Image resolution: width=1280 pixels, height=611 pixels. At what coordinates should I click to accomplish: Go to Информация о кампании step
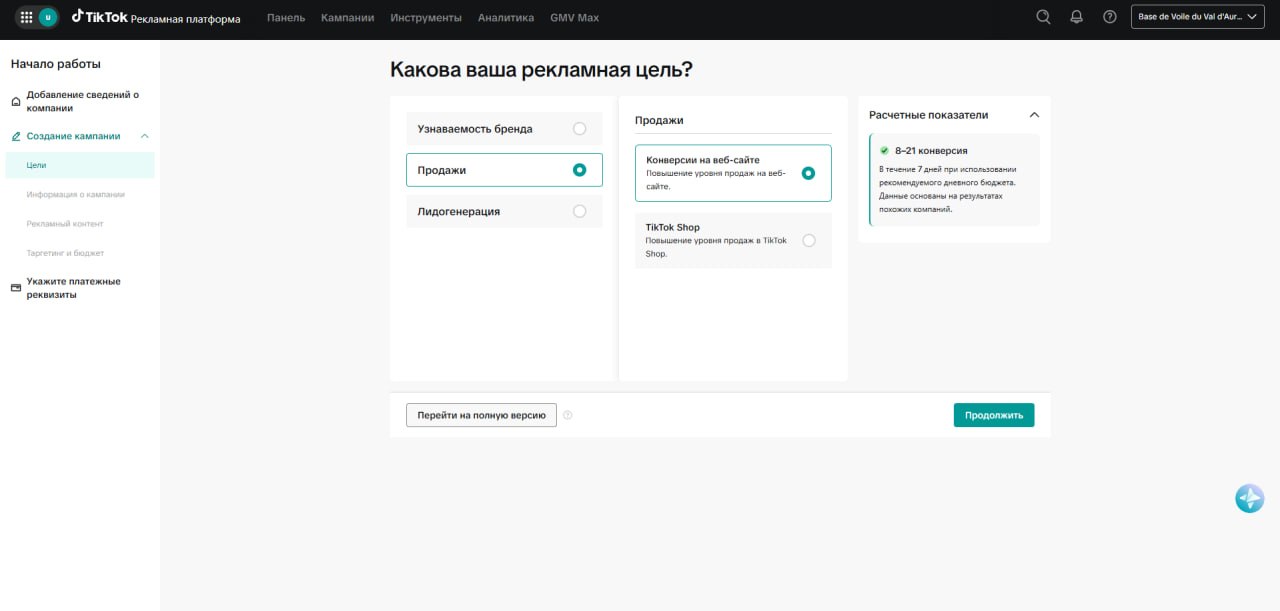75,195
